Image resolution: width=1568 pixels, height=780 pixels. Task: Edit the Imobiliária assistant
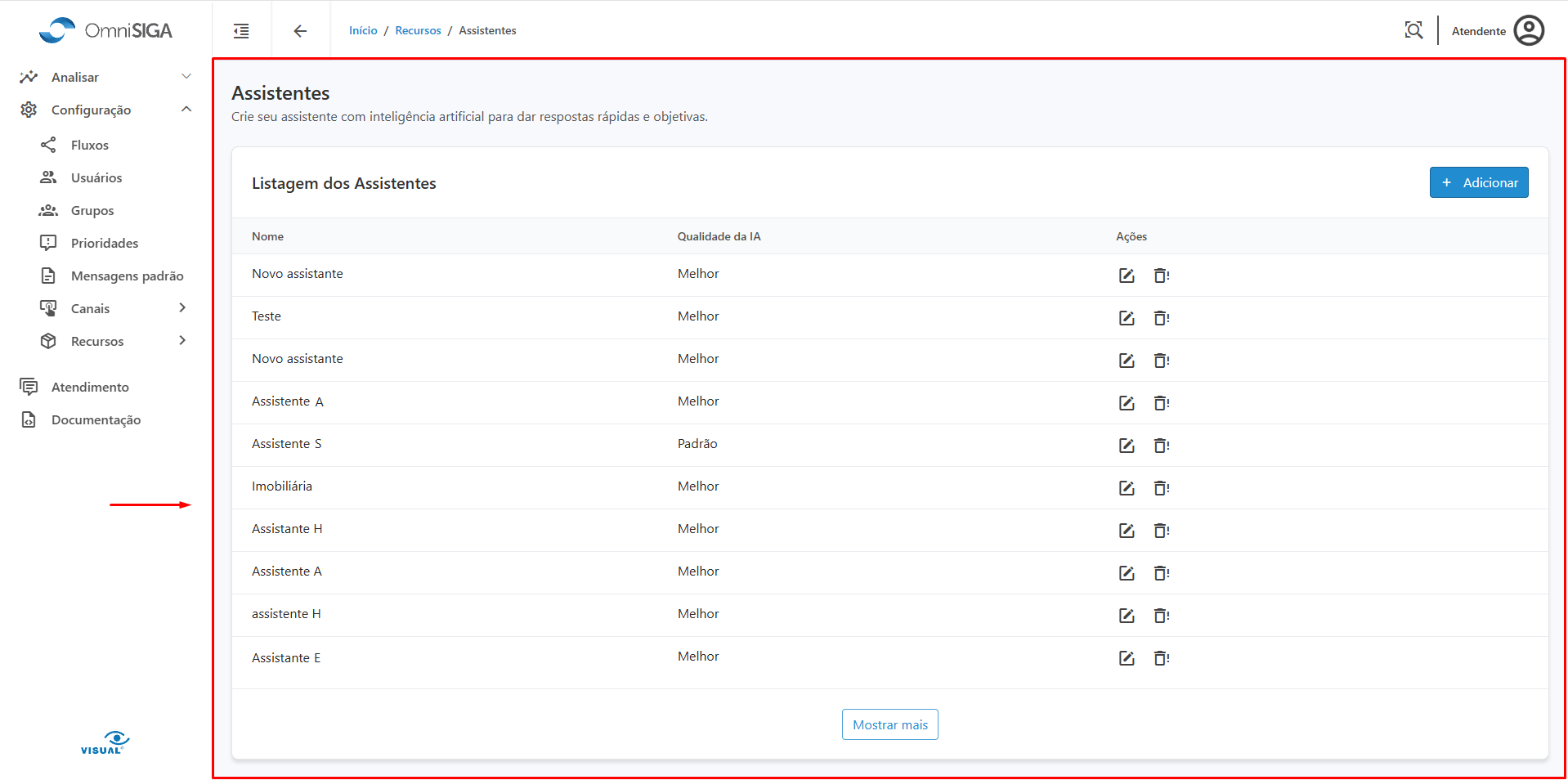1127,488
